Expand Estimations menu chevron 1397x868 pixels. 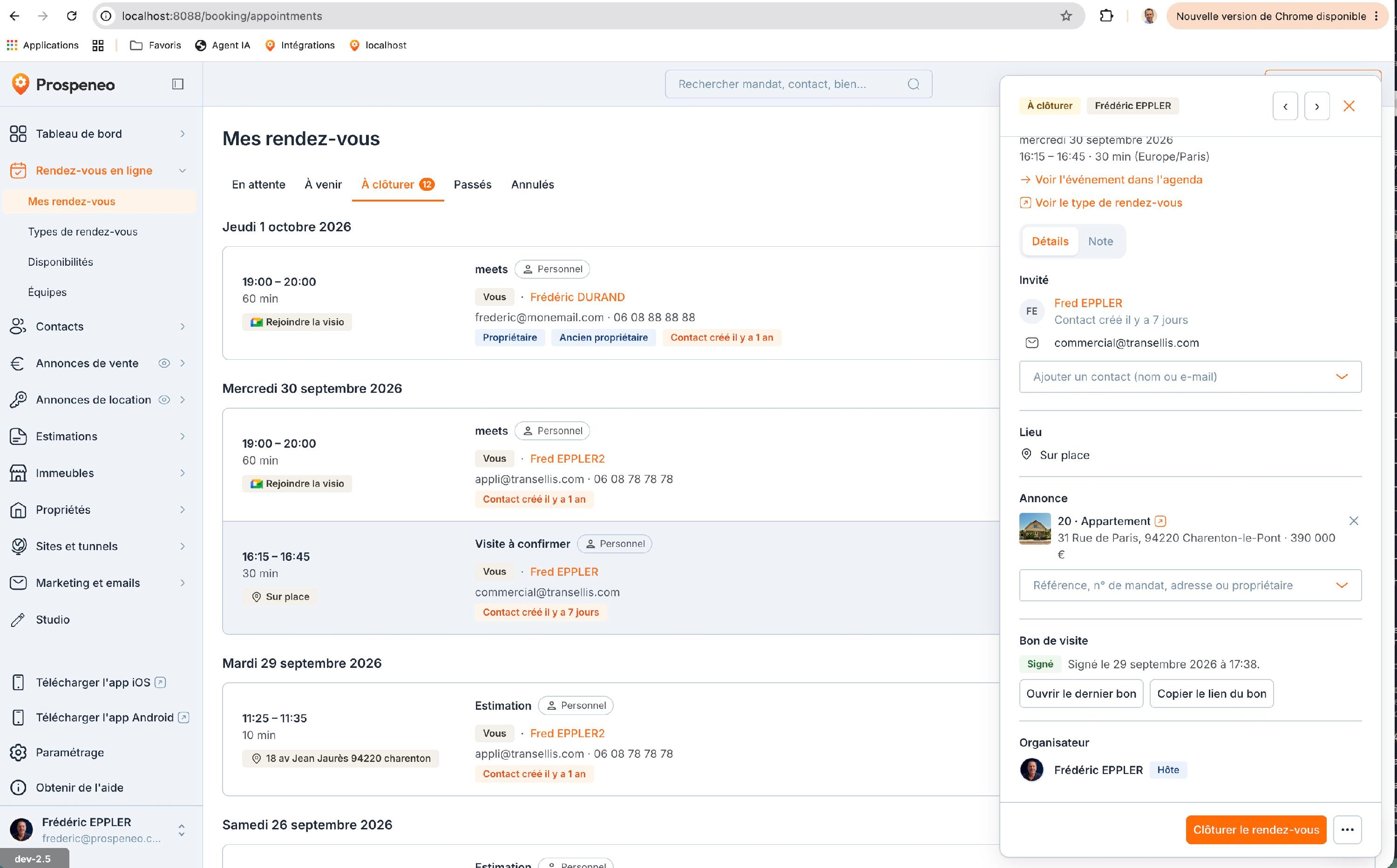[183, 436]
